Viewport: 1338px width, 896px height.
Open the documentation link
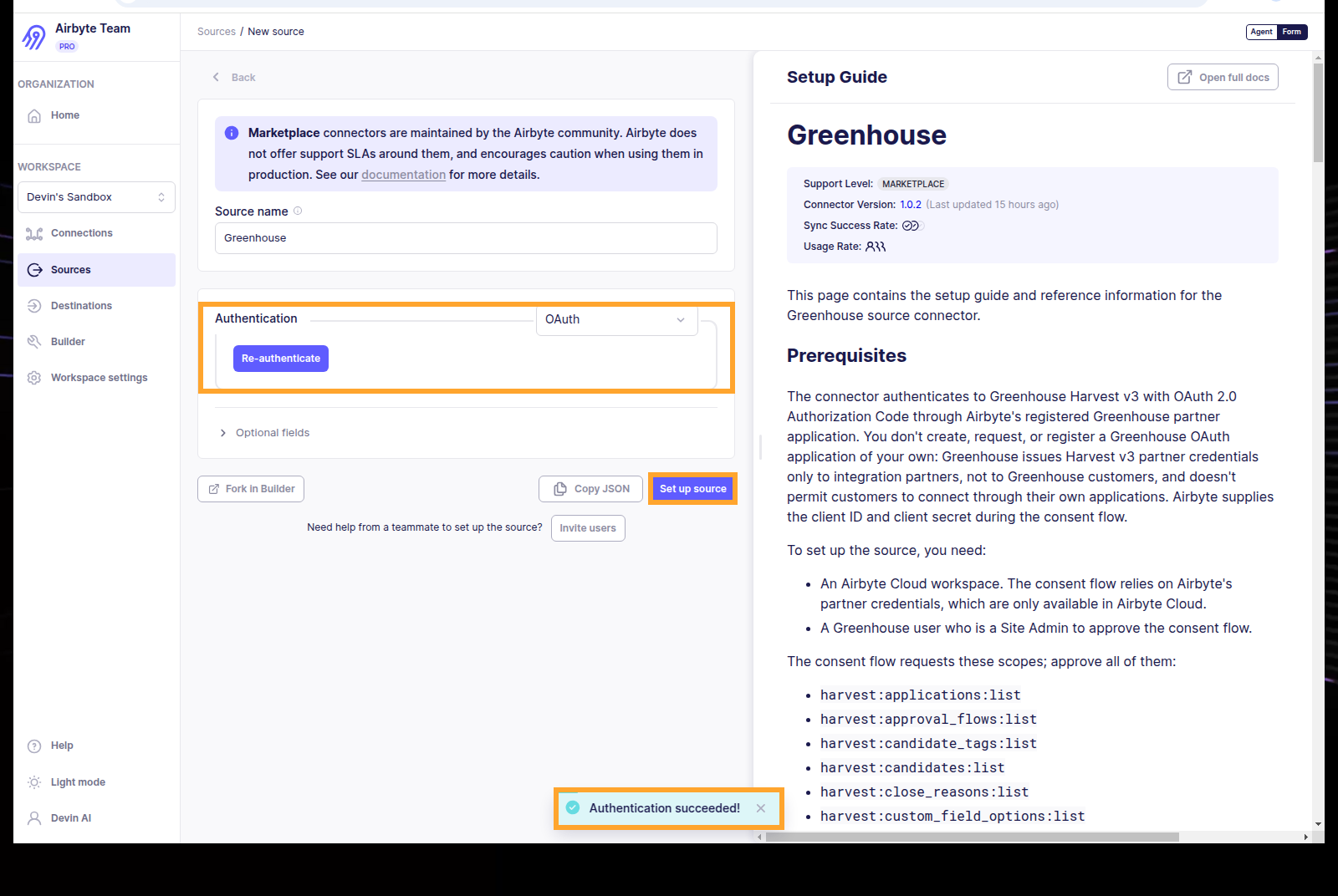click(403, 175)
